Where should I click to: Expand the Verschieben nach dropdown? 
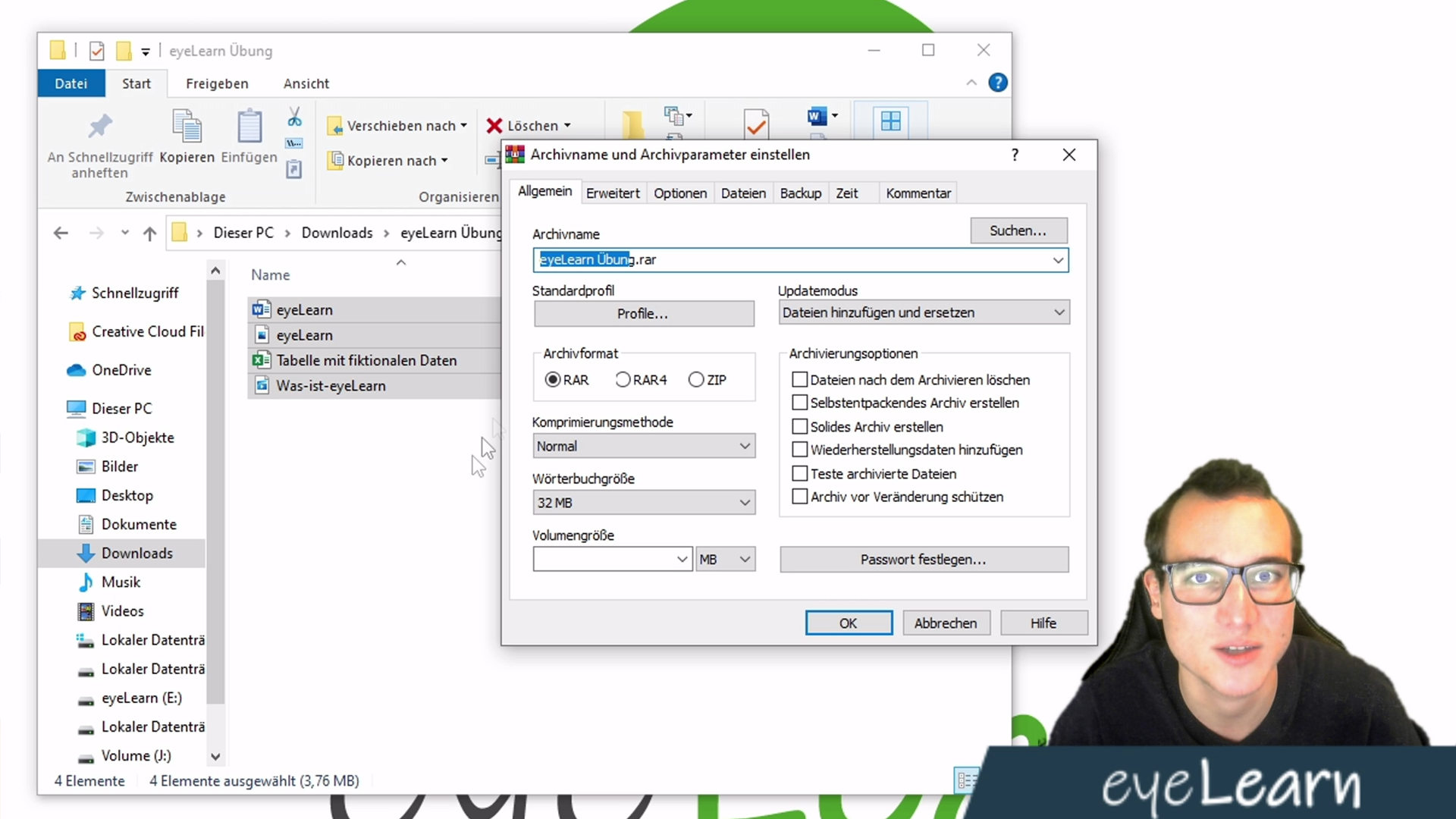[463, 126]
